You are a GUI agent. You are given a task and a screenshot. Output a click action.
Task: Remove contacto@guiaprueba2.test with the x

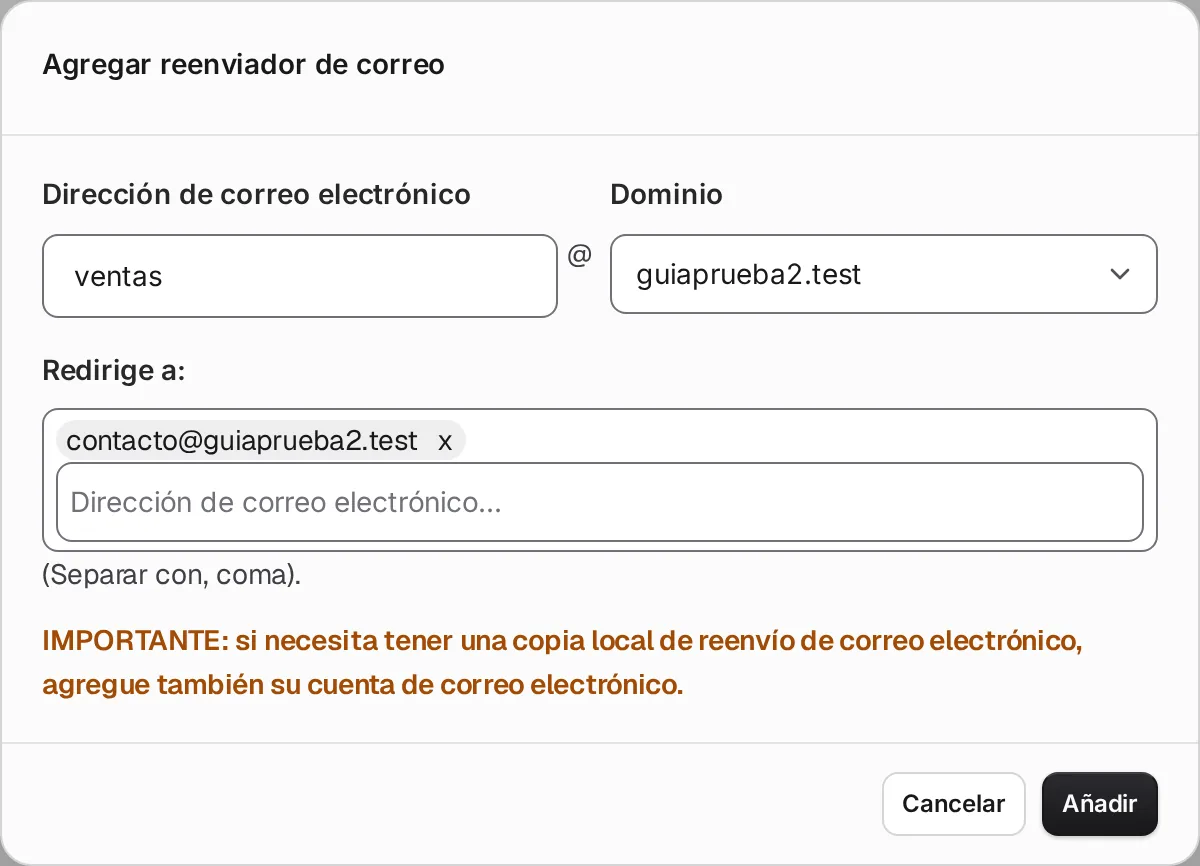pos(445,441)
